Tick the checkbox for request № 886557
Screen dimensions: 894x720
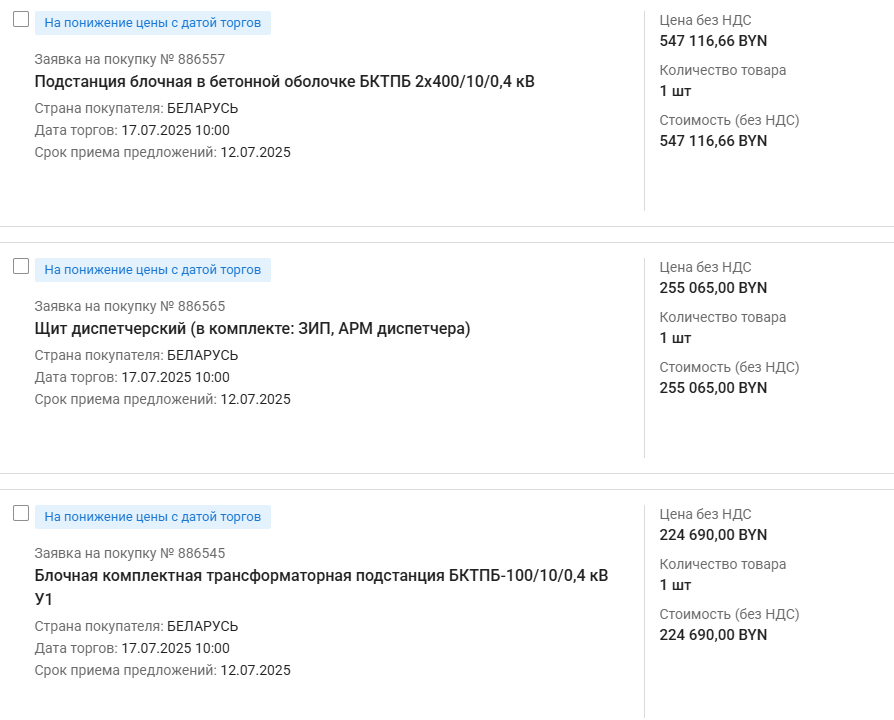(x=21, y=20)
